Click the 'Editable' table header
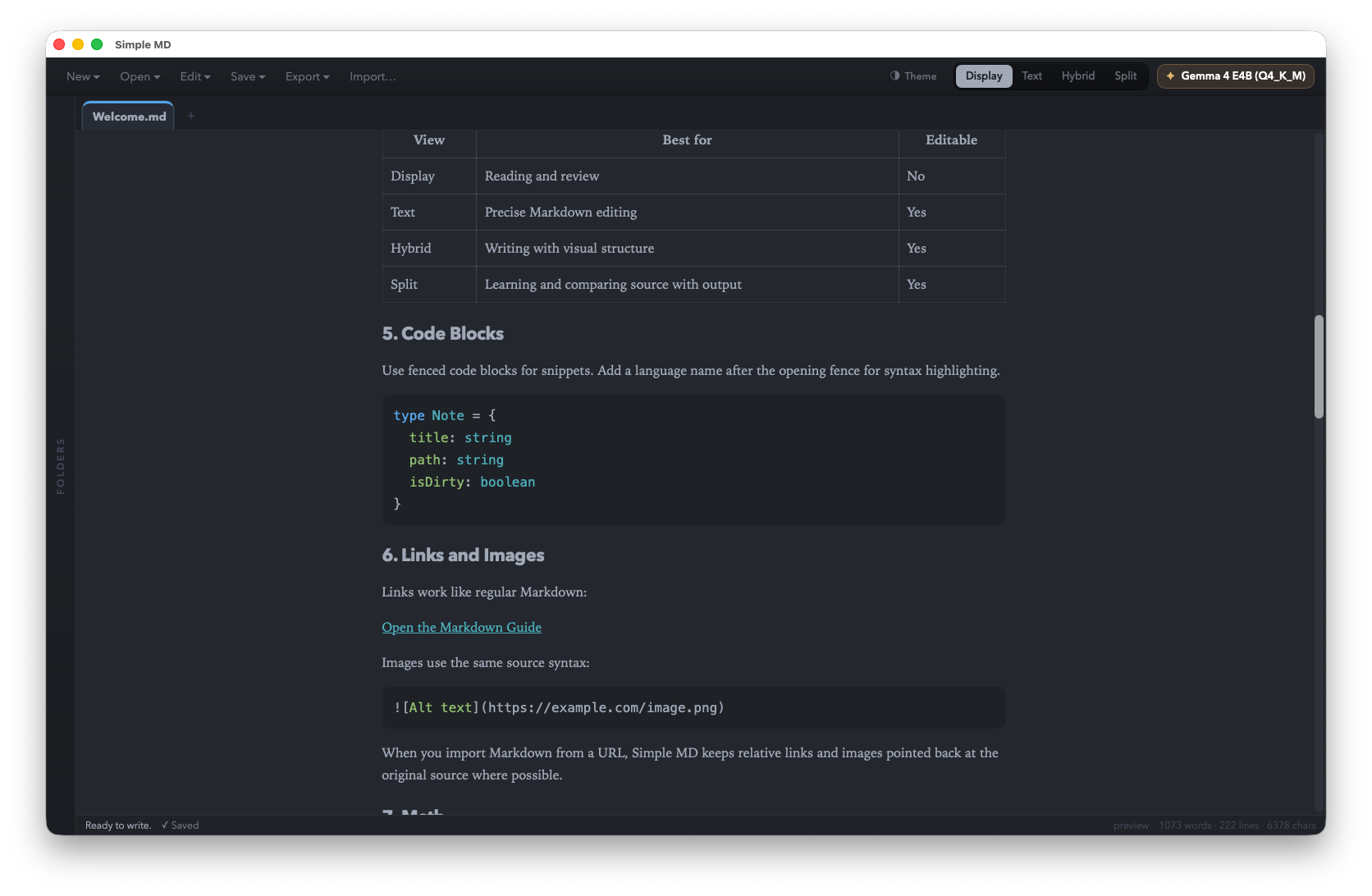The image size is (1372, 896). 952,139
